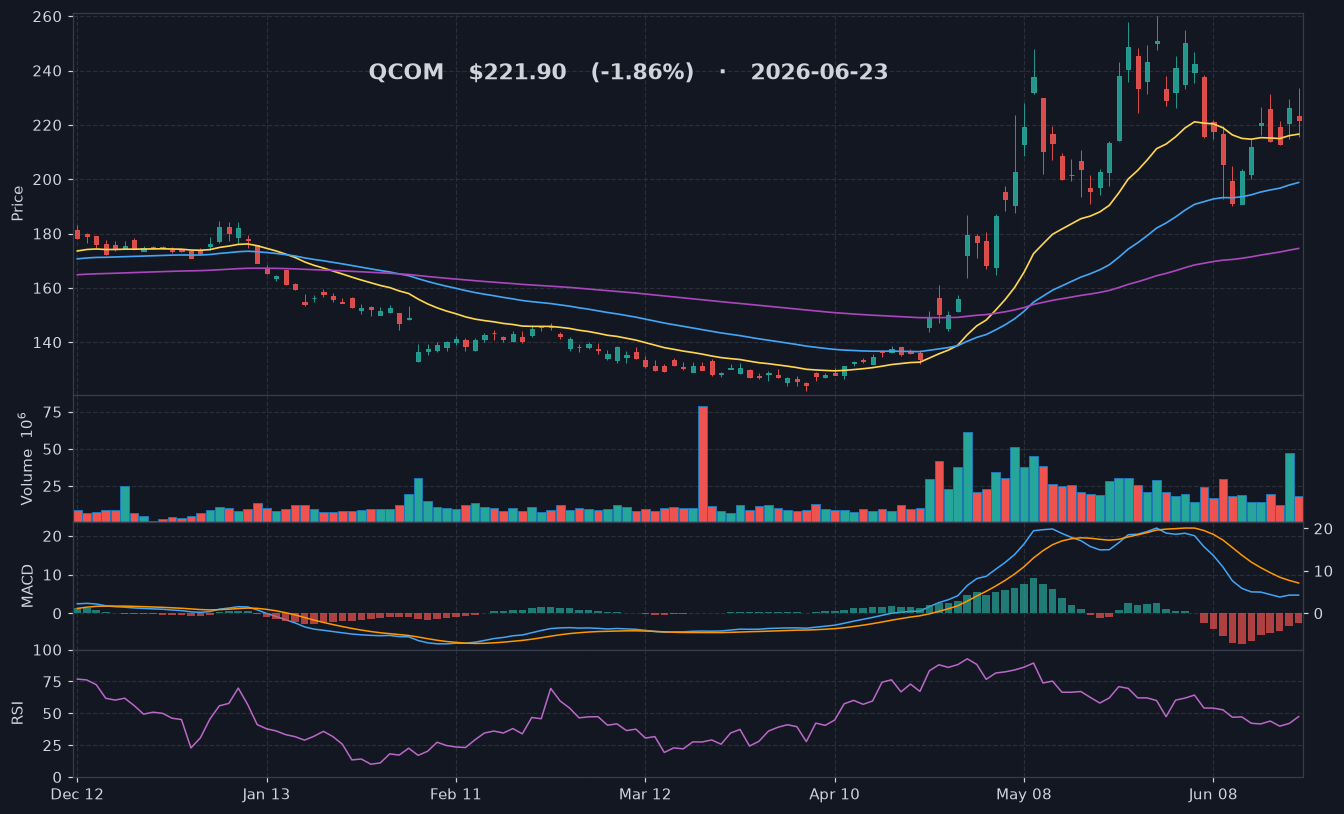Click the RSI axis label
This screenshot has height=814, width=1344.
[x=17, y=713]
